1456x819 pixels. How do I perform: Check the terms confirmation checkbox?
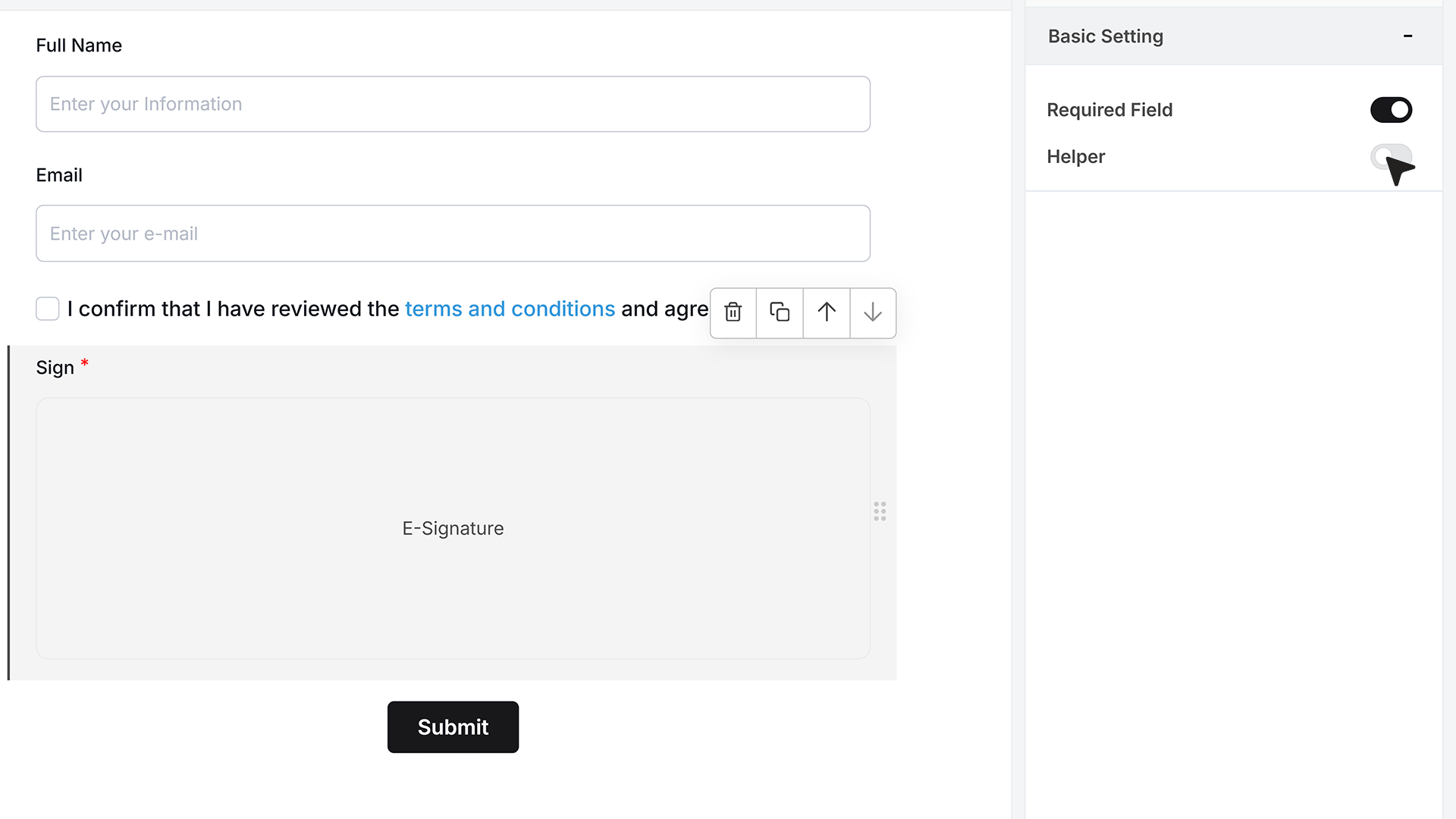click(x=48, y=309)
